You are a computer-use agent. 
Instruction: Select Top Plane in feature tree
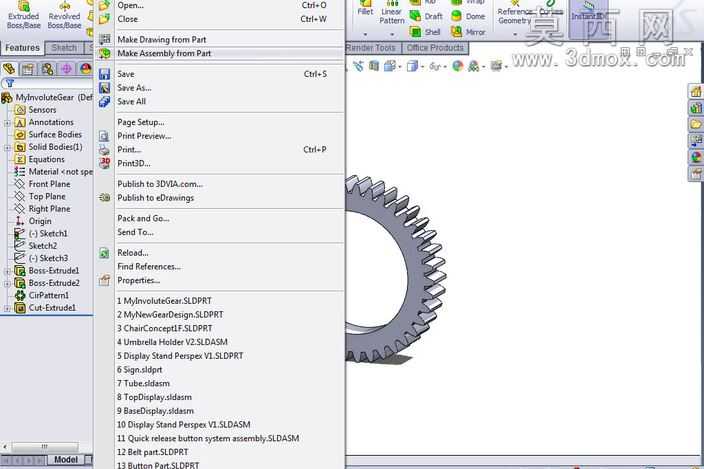tap(40, 197)
